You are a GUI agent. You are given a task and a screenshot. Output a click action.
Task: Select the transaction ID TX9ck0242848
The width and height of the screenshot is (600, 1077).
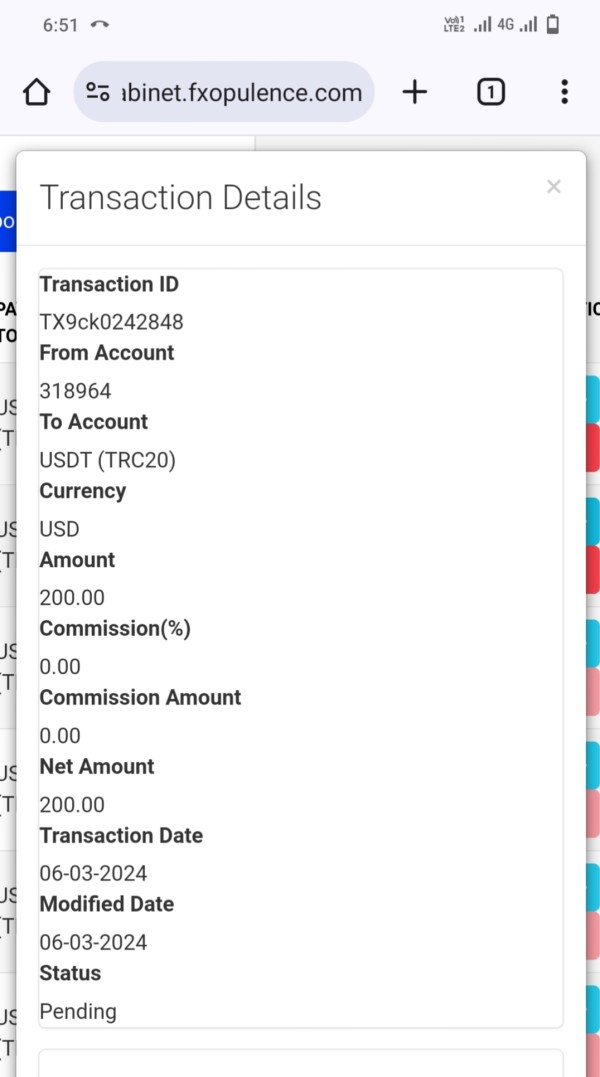111,322
